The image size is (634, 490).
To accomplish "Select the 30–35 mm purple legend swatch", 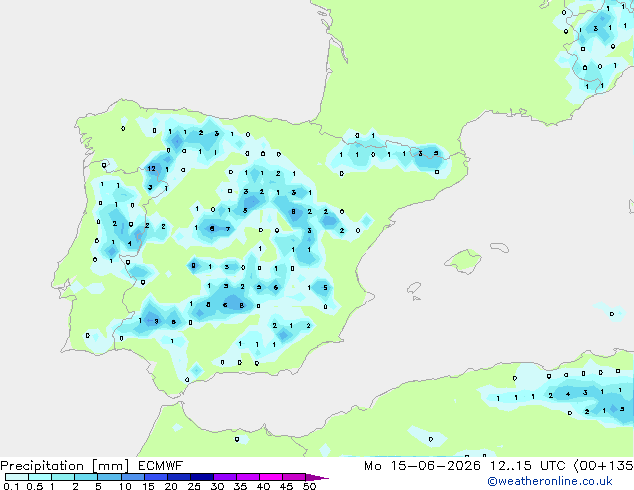I will point(225,477).
